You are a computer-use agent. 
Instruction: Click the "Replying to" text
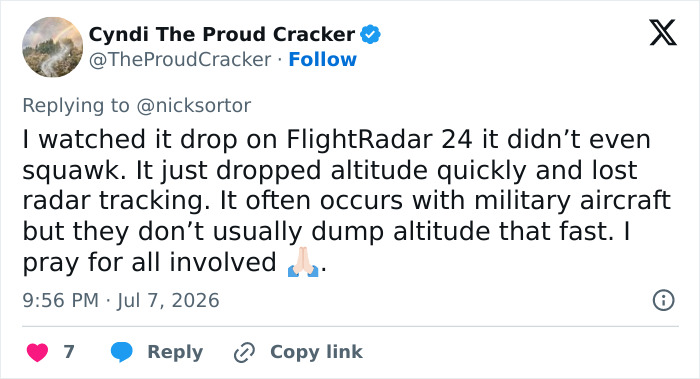[76, 106]
